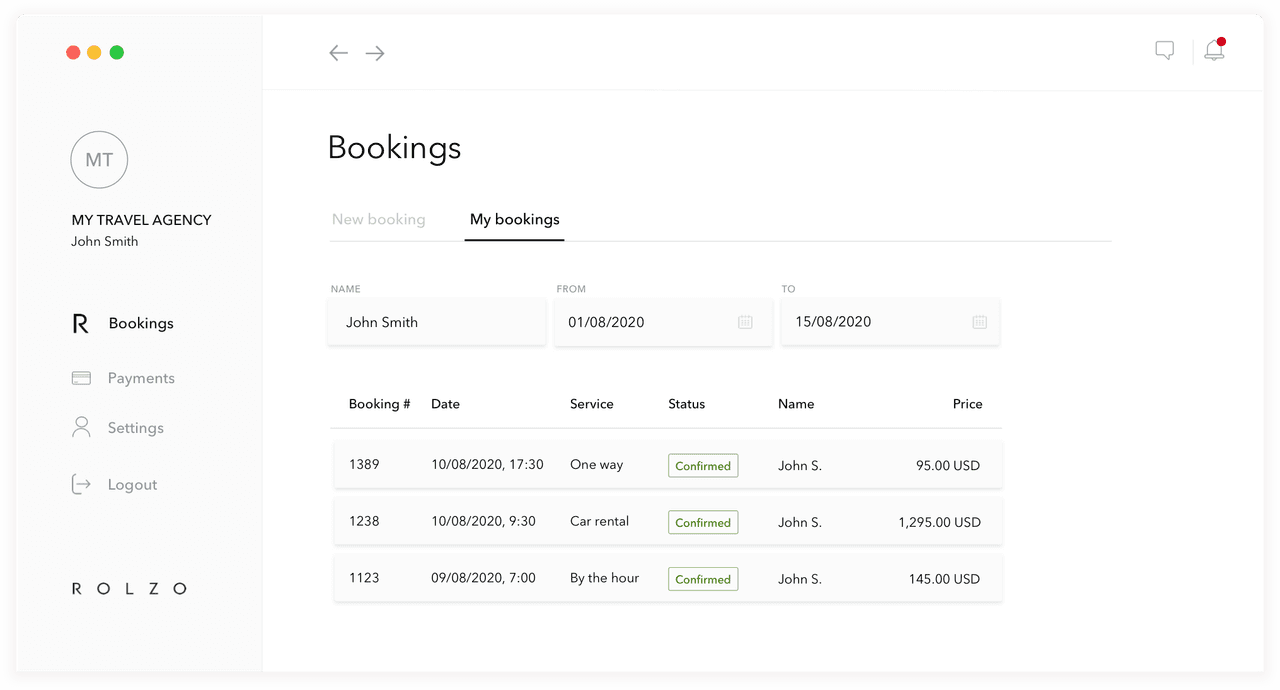This screenshot has width=1280, height=690.
Task: Click the Settings person icon
Action: (81, 427)
